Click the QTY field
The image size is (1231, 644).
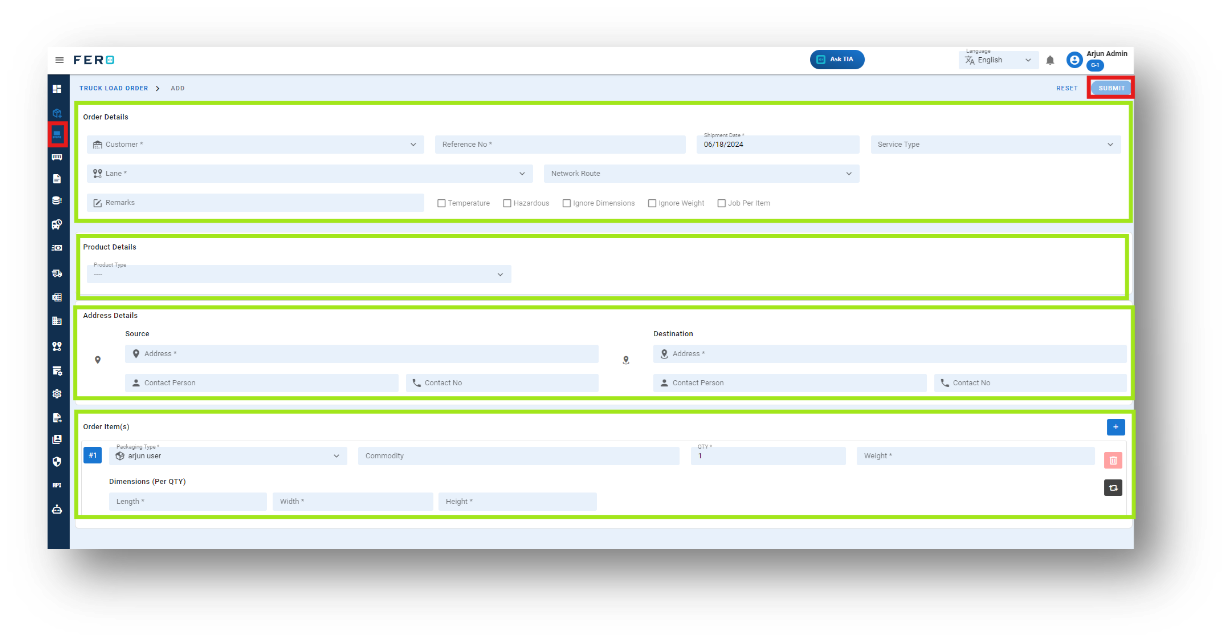click(768, 456)
